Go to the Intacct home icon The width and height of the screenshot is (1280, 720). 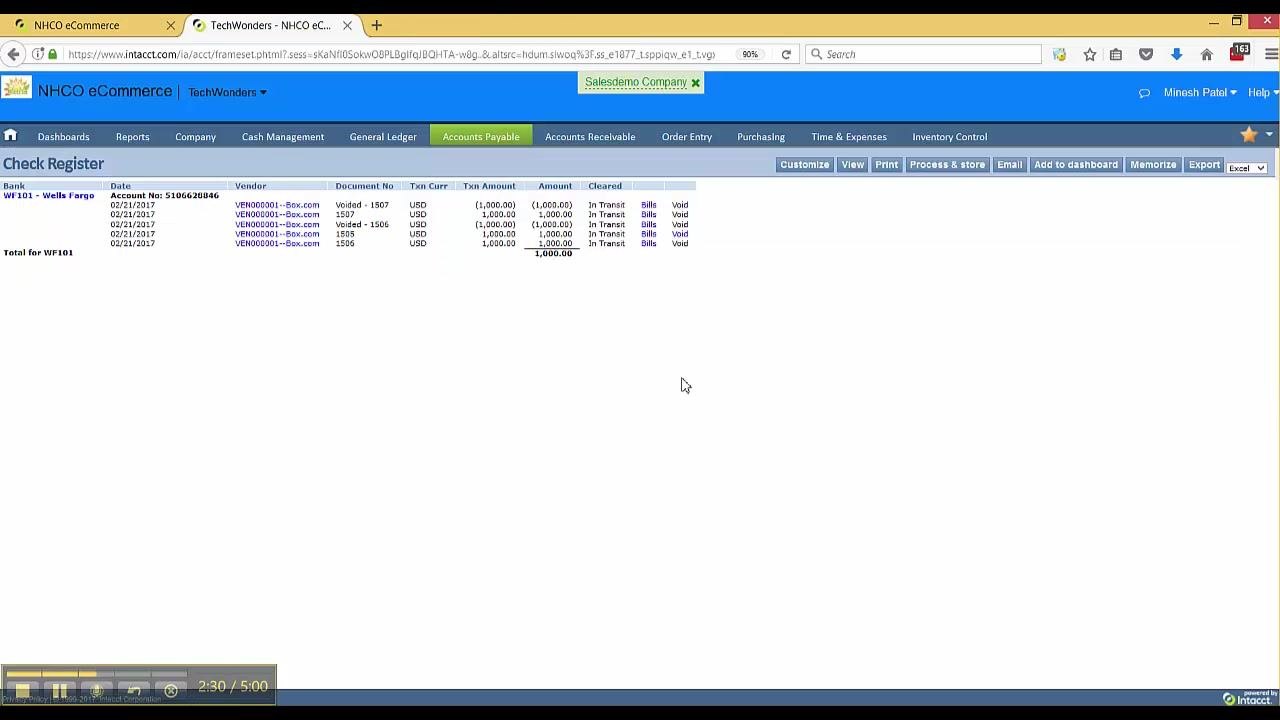click(10, 136)
